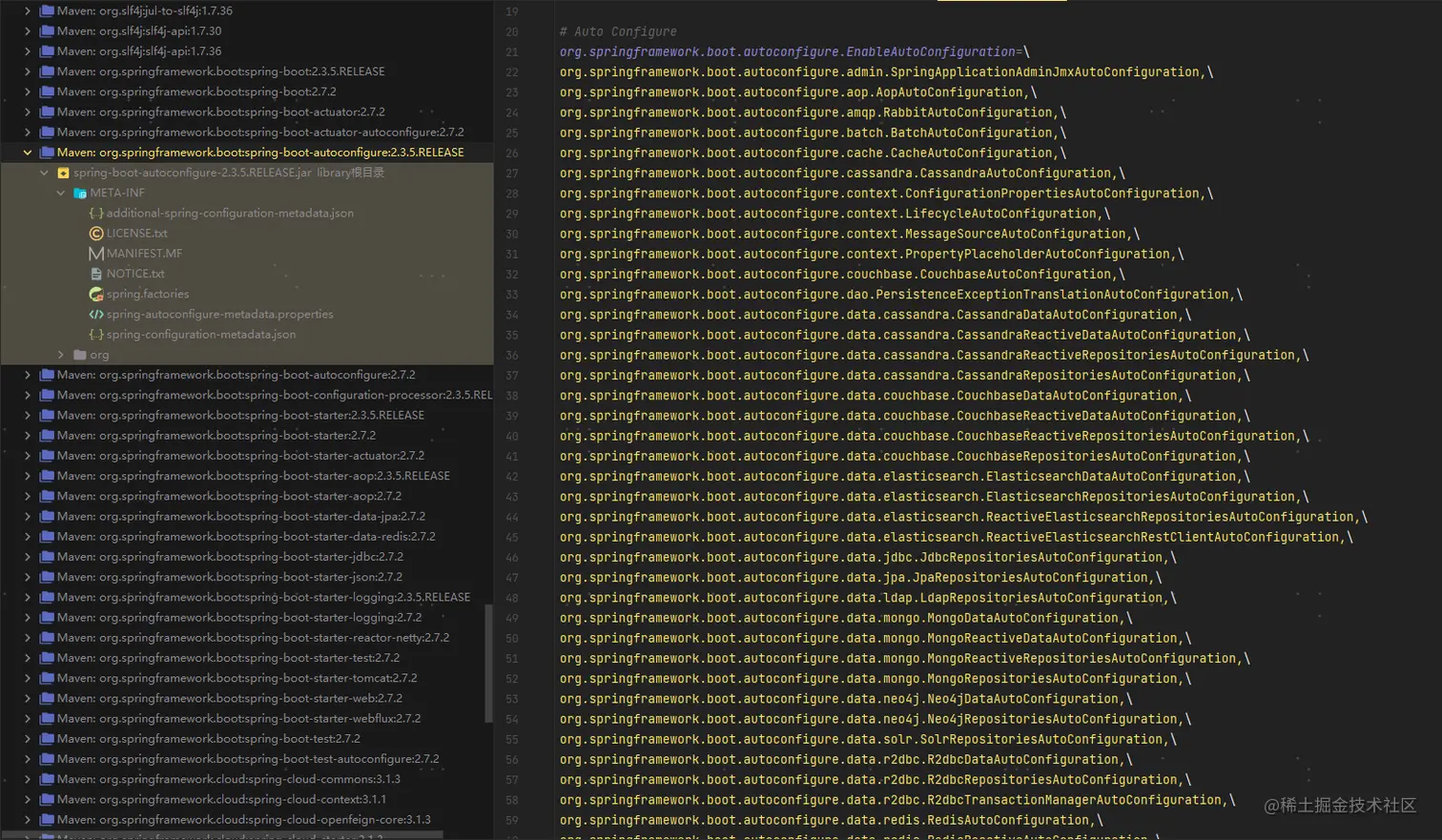This screenshot has width=1442, height=840.
Task: Click the AopAutoConfiguration entry
Action: (x=798, y=92)
